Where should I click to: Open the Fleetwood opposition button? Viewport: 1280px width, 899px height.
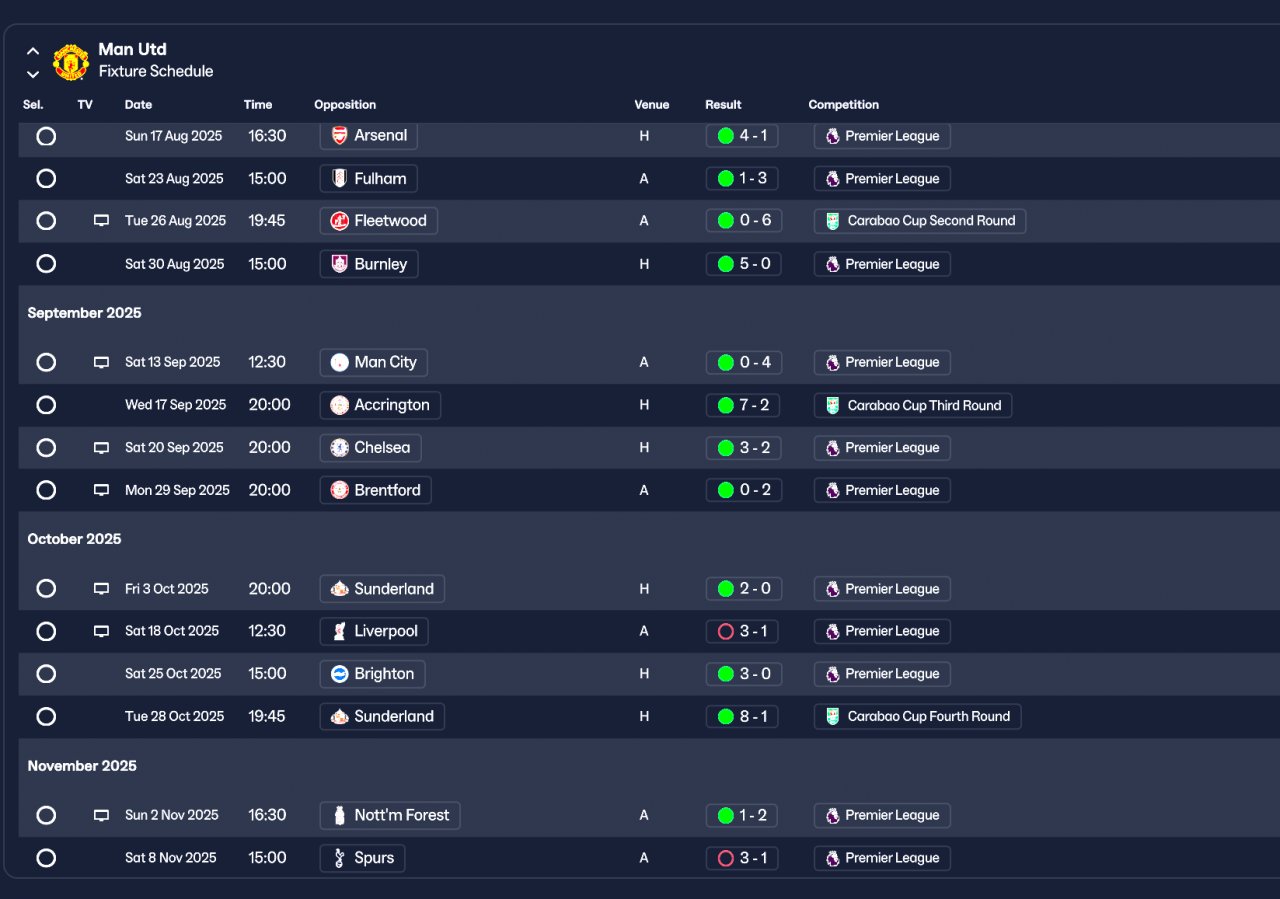tap(379, 221)
